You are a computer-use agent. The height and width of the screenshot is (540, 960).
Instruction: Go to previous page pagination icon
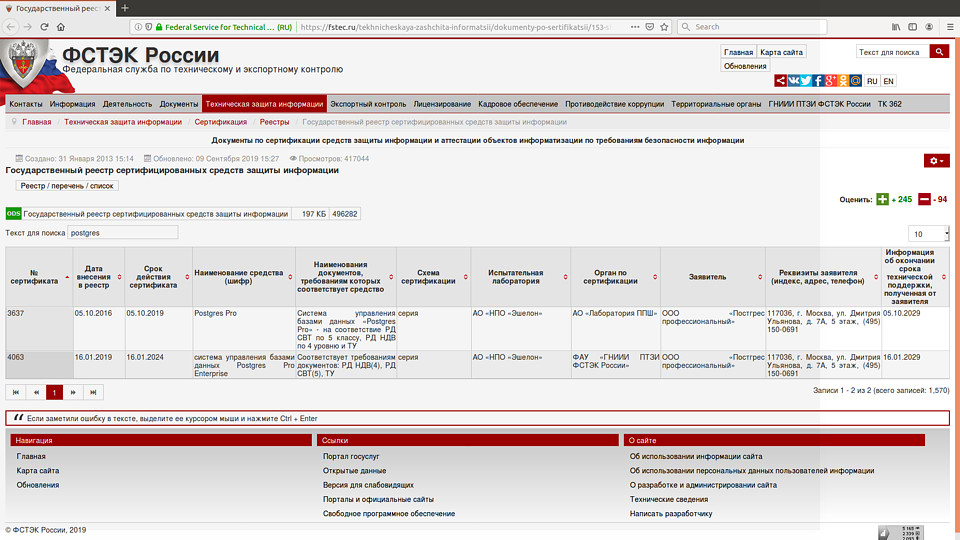pyautogui.click(x=36, y=392)
